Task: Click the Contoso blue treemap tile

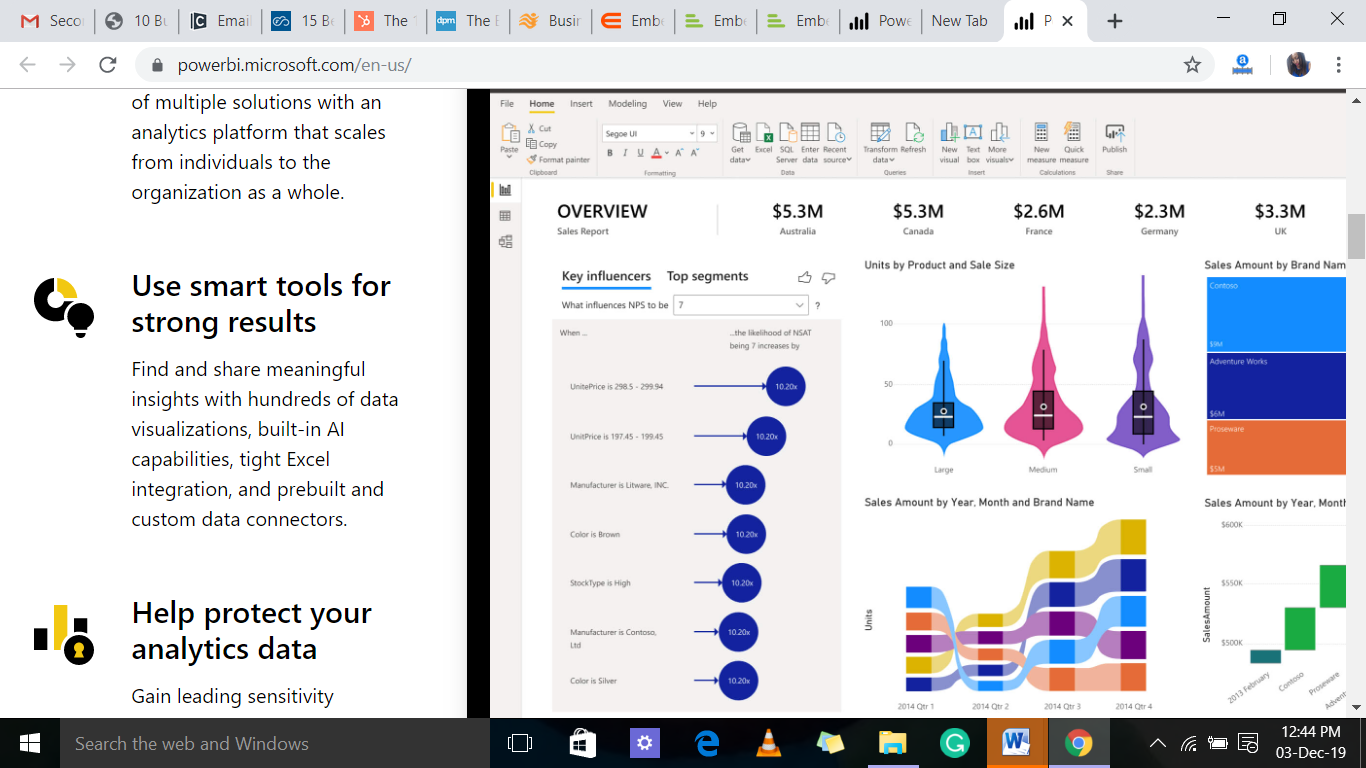Action: coord(1276,314)
